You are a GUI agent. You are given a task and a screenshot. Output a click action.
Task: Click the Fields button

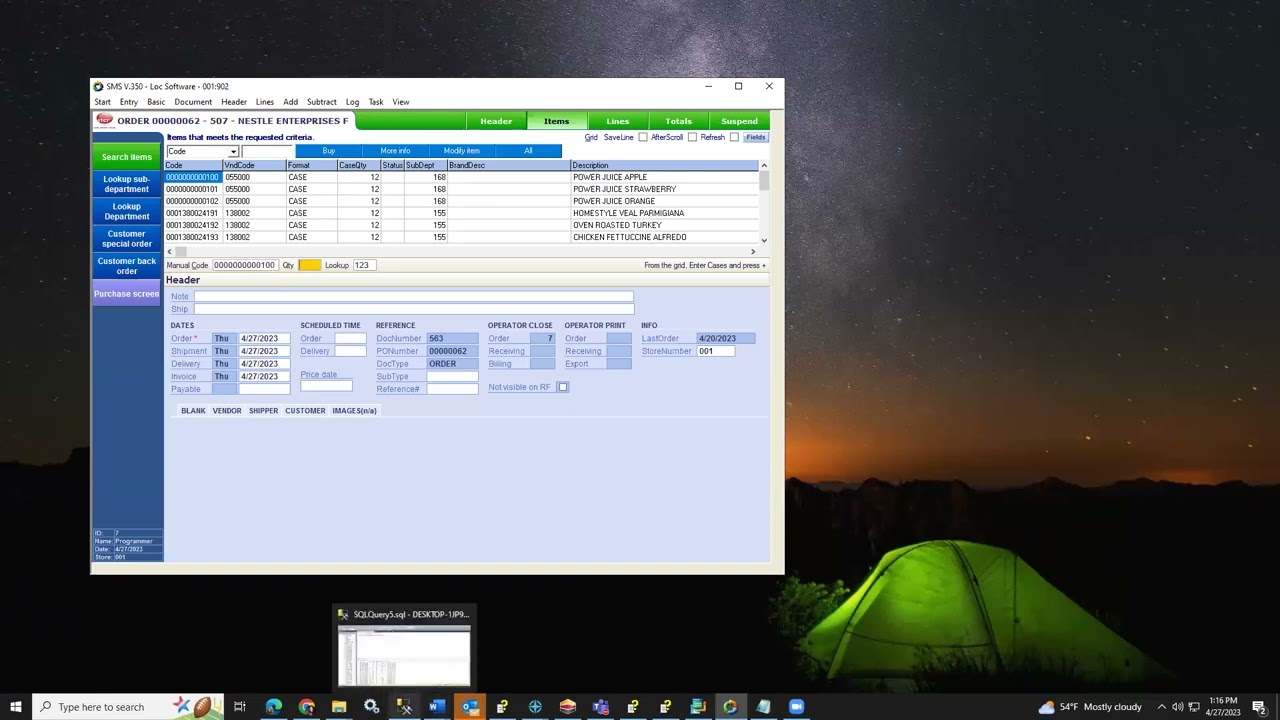[x=755, y=137]
